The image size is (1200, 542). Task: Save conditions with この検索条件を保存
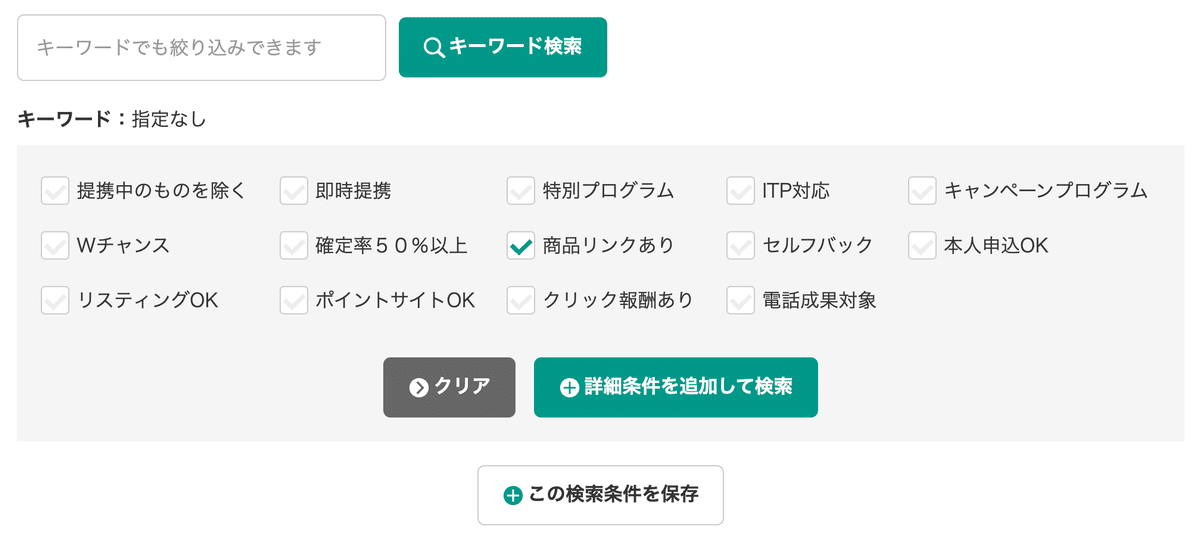[600, 495]
